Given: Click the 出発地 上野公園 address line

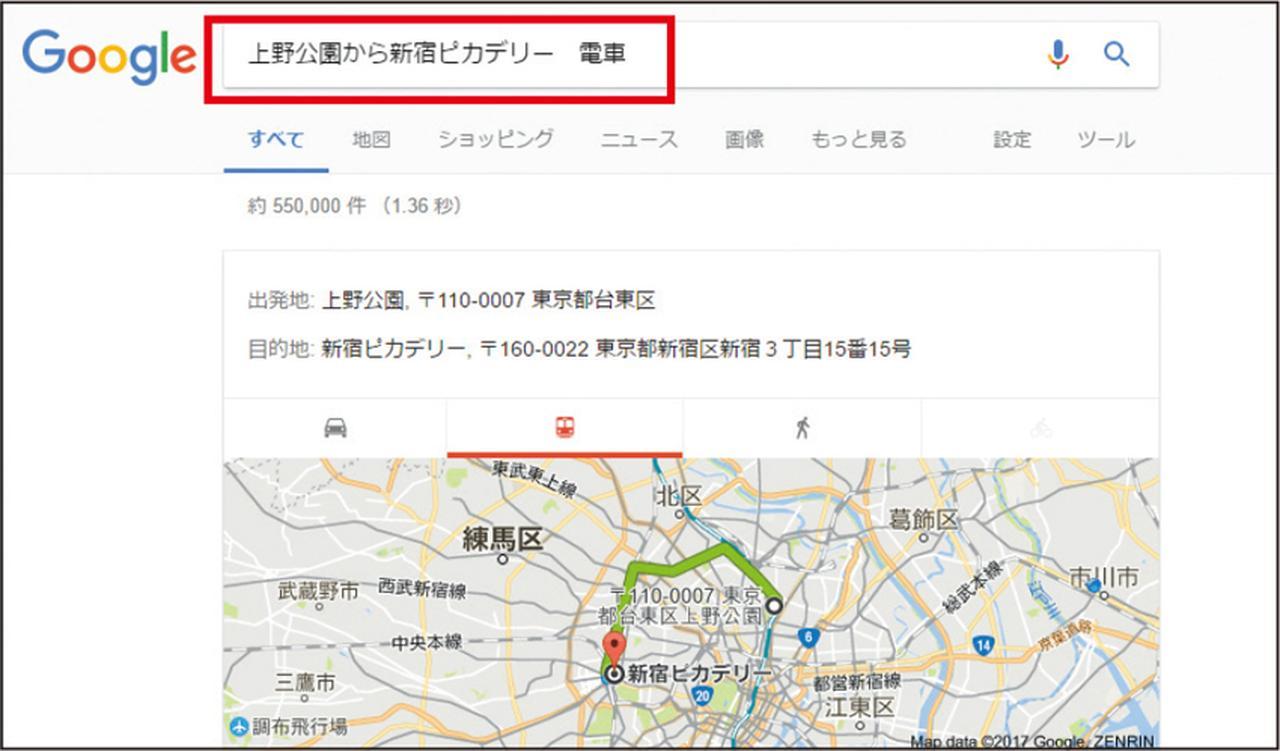Looking at the screenshot, I should (451, 300).
